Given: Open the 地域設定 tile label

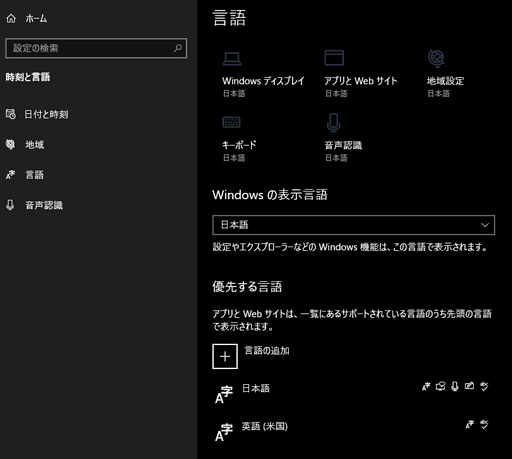Looking at the screenshot, I should tap(446, 81).
